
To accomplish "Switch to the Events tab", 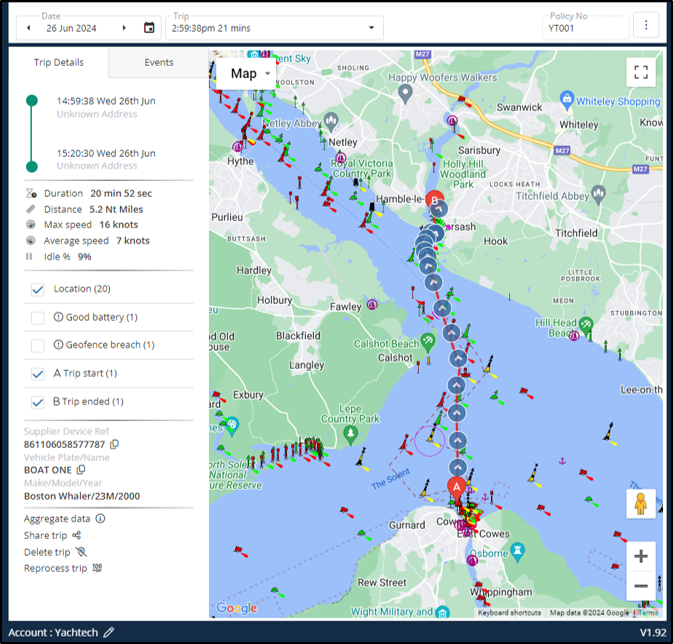I will [159, 62].
